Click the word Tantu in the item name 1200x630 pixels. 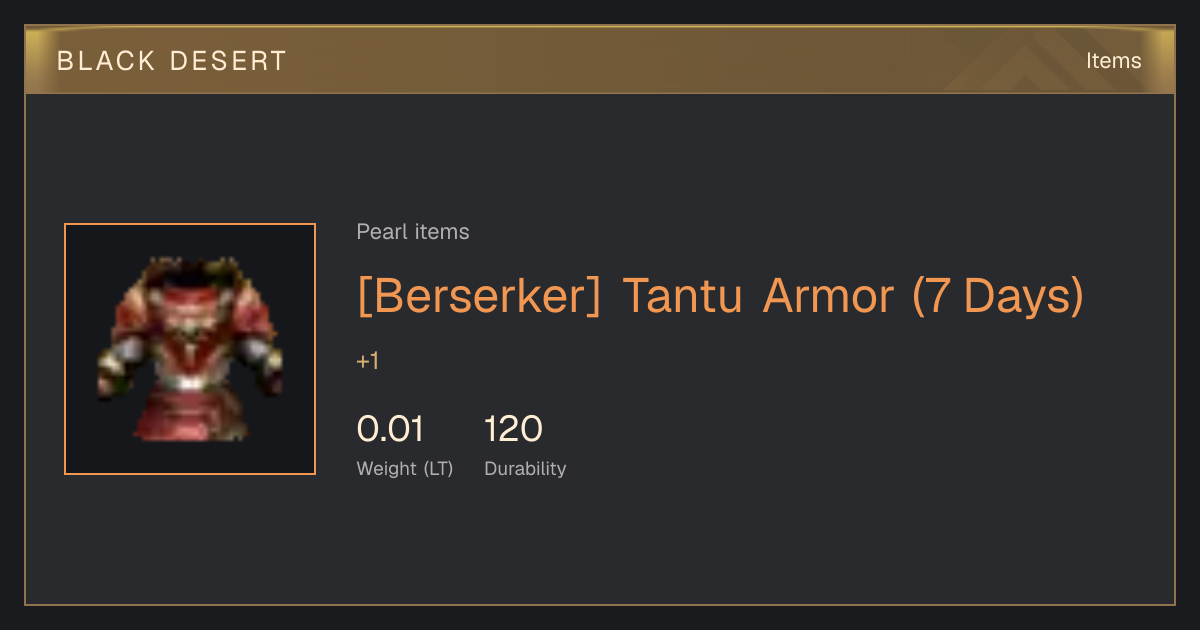pyautogui.click(x=684, y=297)
